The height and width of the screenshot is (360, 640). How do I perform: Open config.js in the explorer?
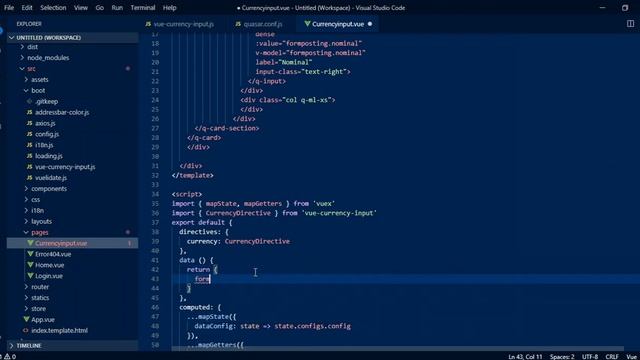73,134
